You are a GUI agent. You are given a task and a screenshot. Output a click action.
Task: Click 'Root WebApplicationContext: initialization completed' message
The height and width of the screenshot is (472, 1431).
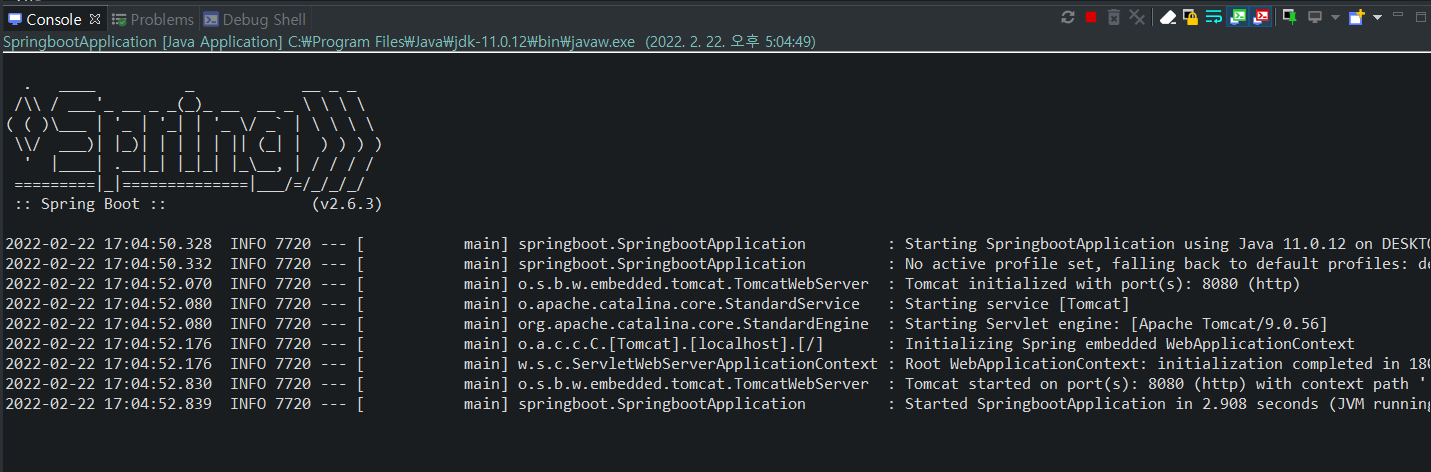pos(1168,364)
